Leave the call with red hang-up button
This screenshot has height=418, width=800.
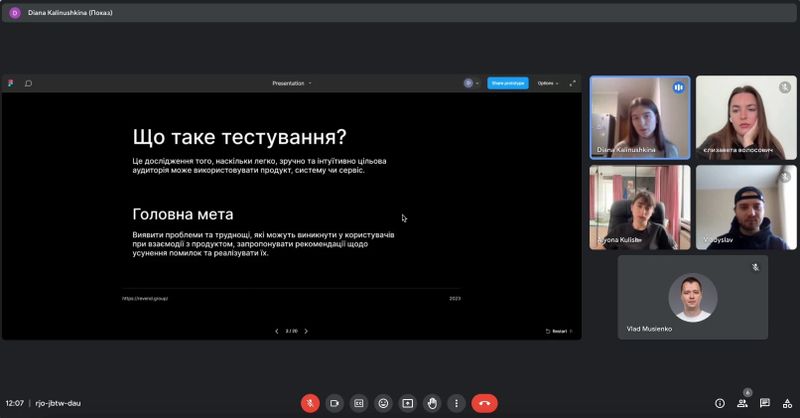pos(484,403)
